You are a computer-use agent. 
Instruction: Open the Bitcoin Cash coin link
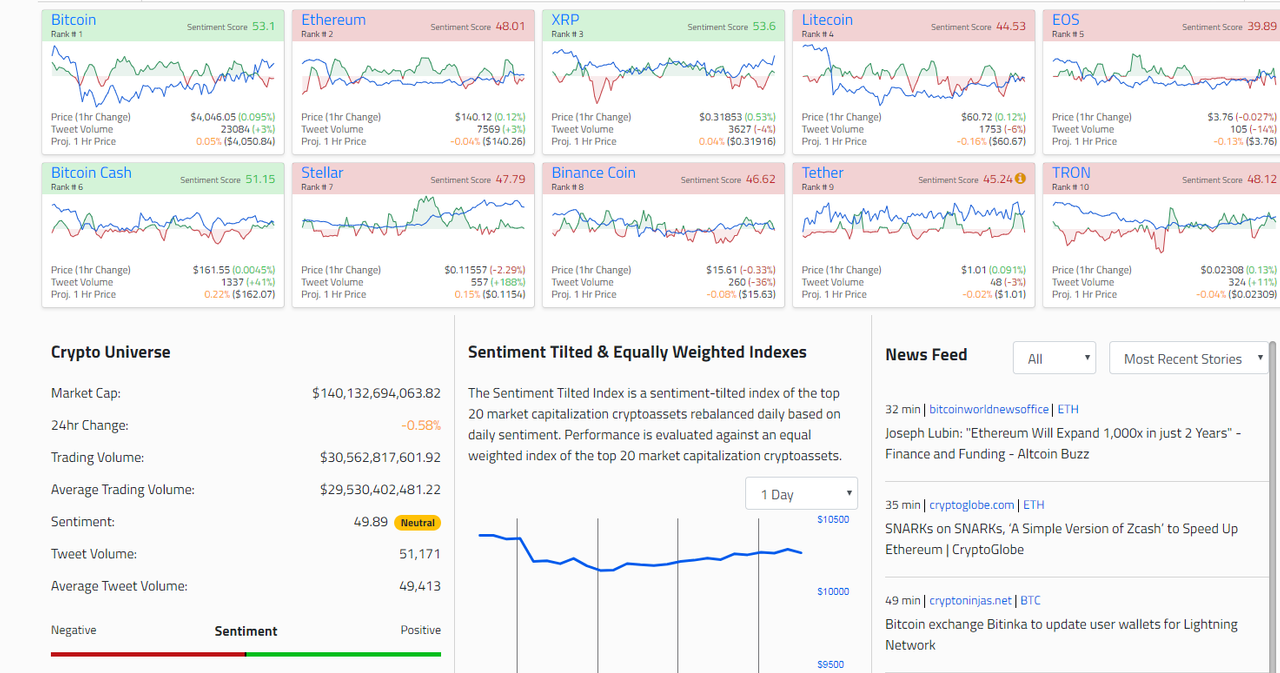point(91,173)
